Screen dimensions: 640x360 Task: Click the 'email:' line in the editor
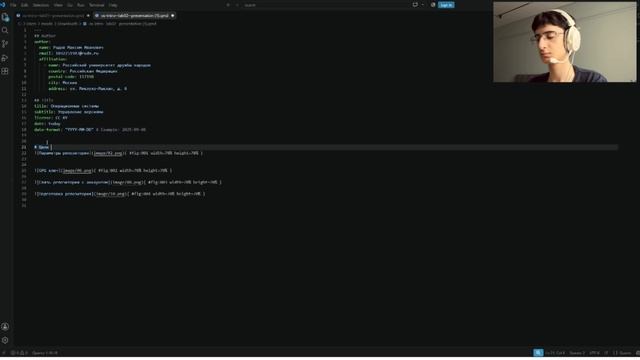(x=69, y=53)
